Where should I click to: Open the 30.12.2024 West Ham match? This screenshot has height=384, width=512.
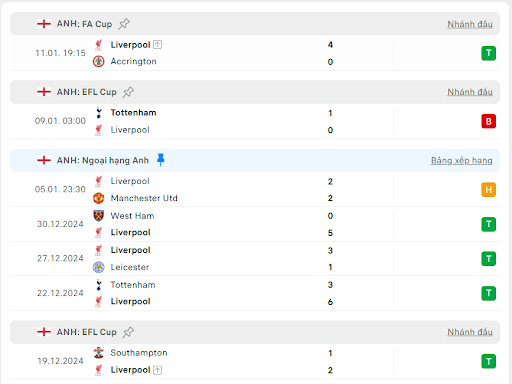(255, 224)
